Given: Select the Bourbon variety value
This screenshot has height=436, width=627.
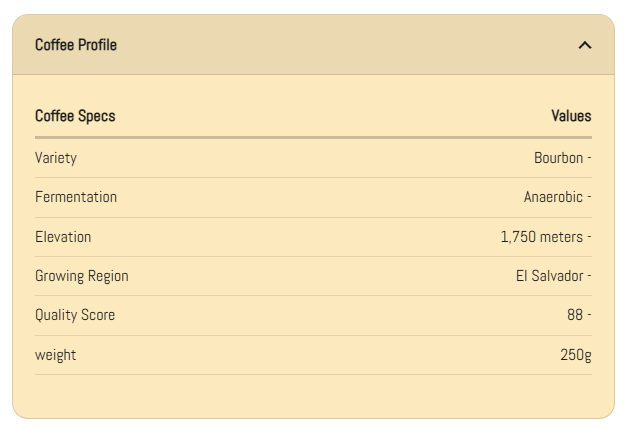Looking at the screenshot, I should click(x=559, y=158).
